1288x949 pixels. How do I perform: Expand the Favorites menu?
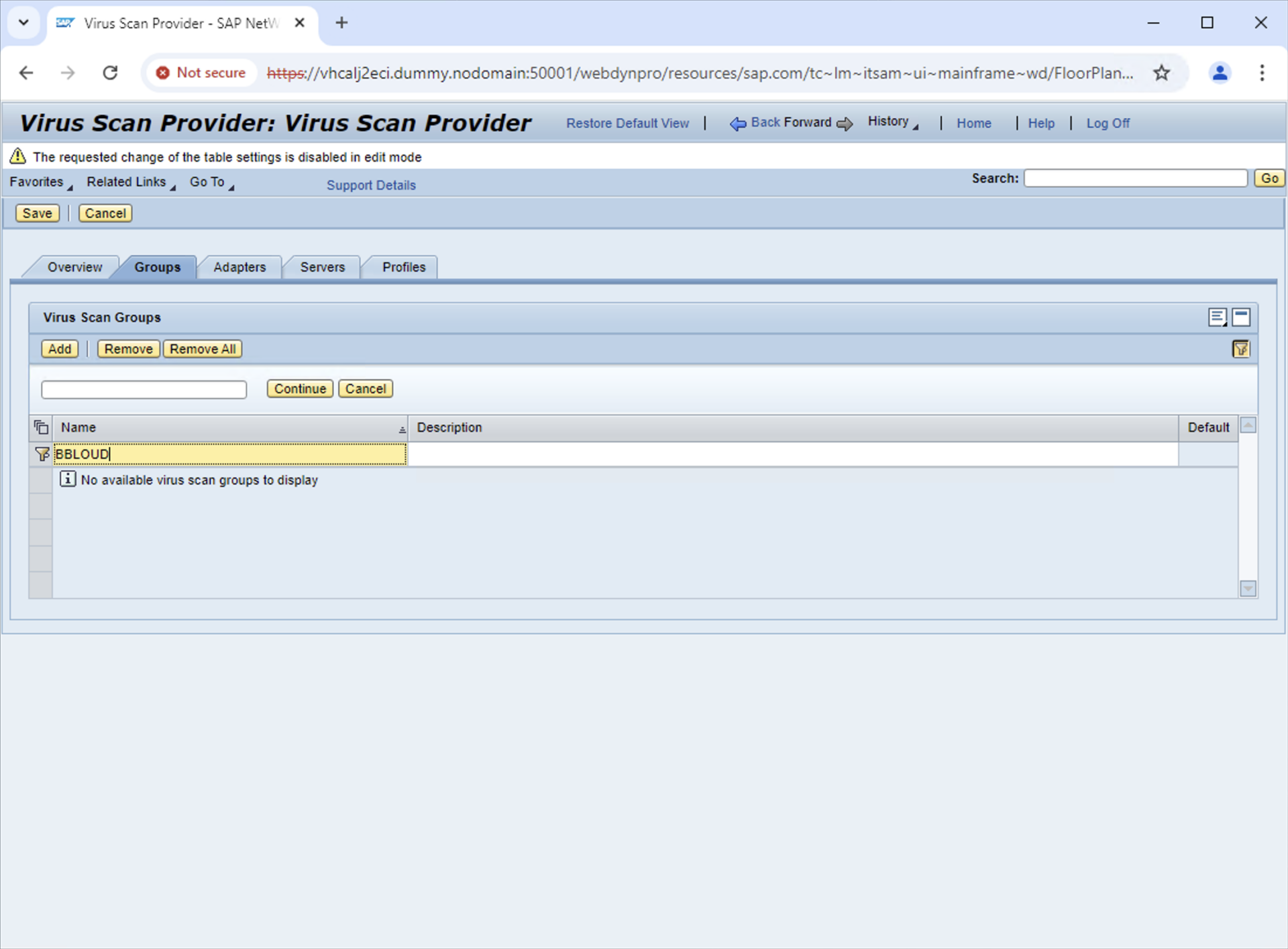coord(41,183)
